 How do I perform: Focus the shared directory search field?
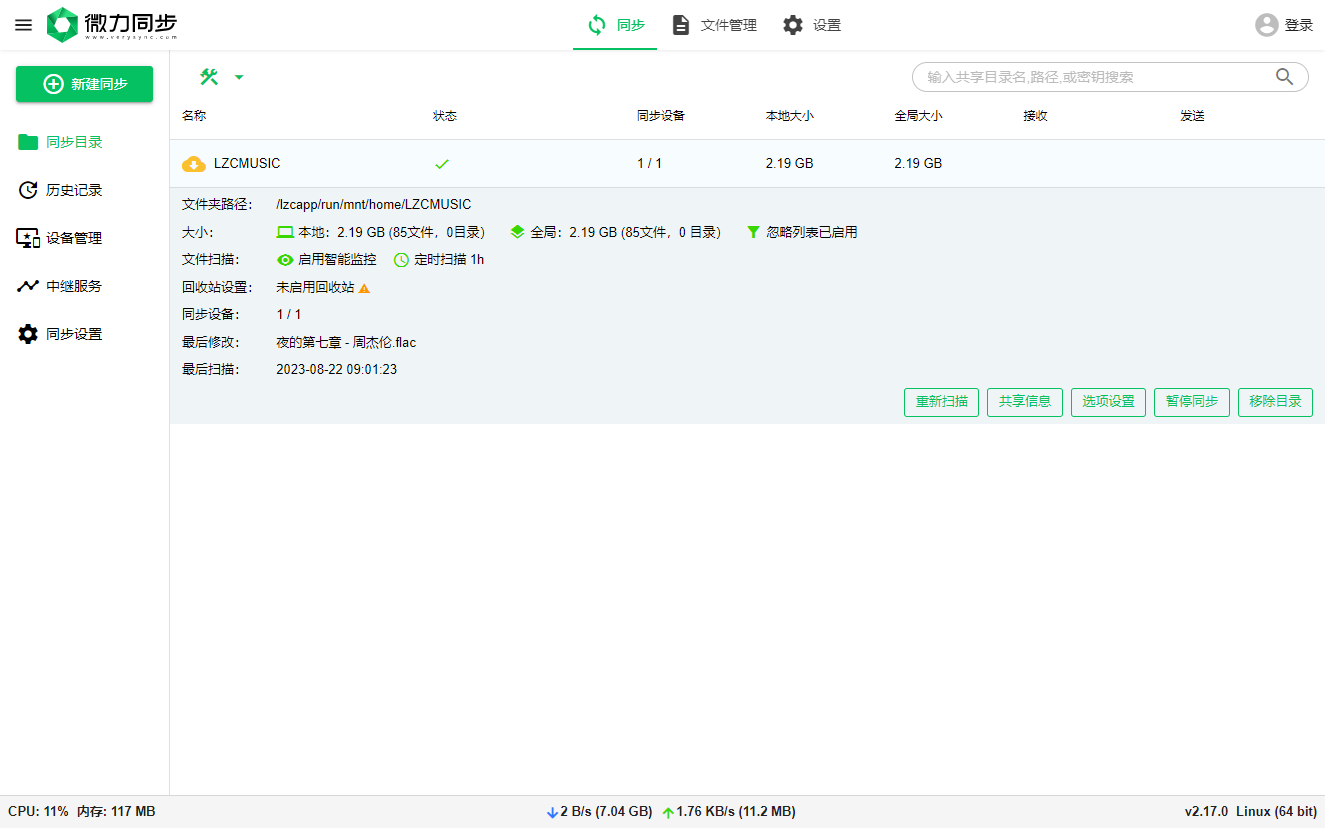pos(1098,77)
